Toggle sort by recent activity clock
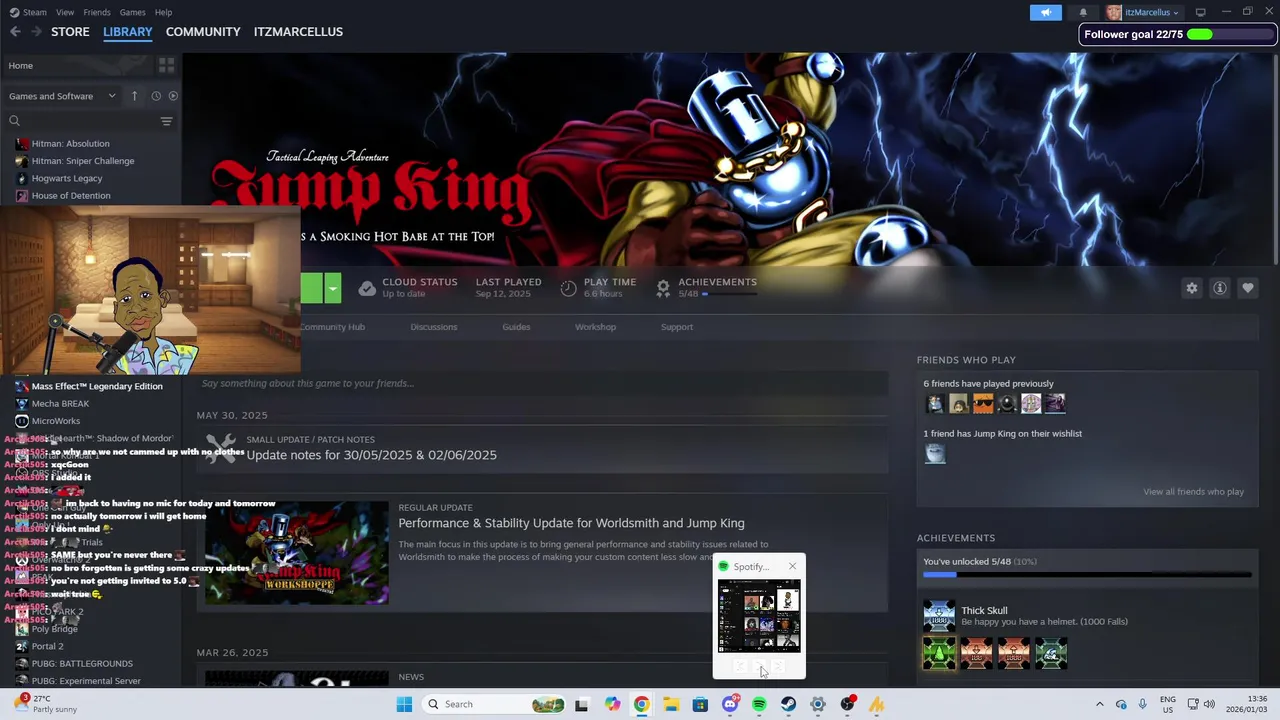 pos(156,96)
